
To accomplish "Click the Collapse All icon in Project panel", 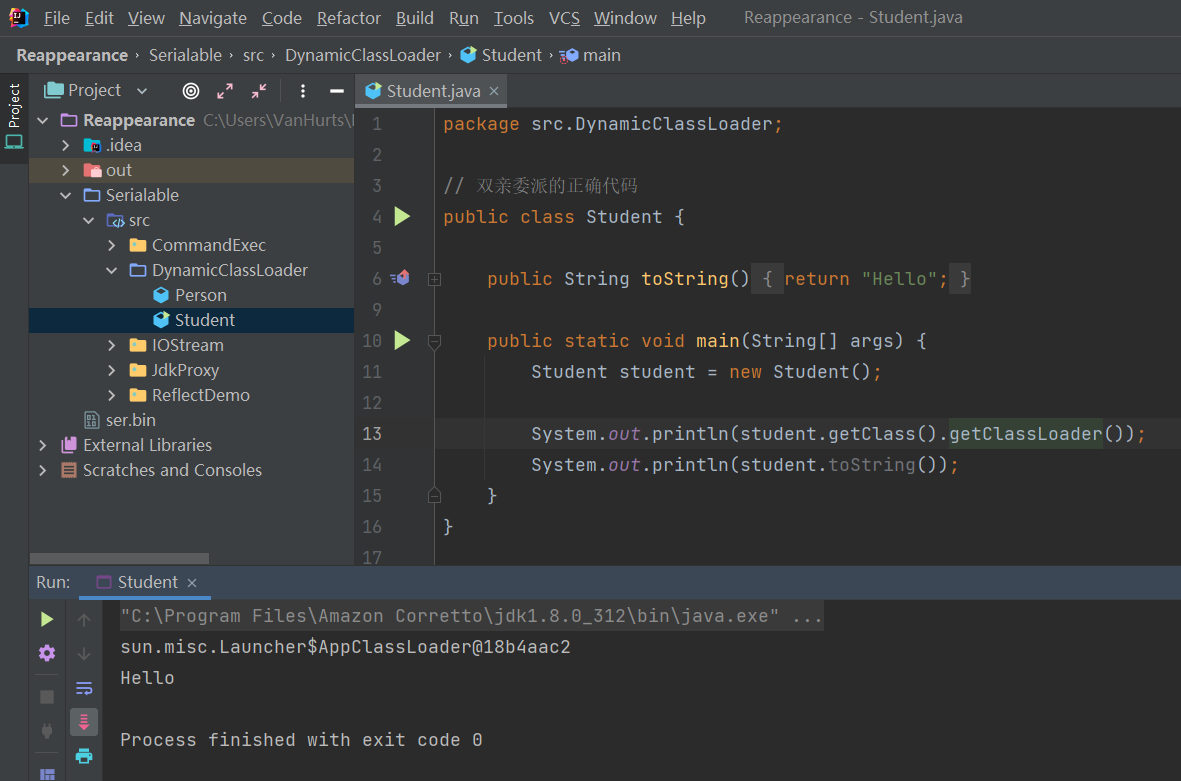I will tap(259, 91).
